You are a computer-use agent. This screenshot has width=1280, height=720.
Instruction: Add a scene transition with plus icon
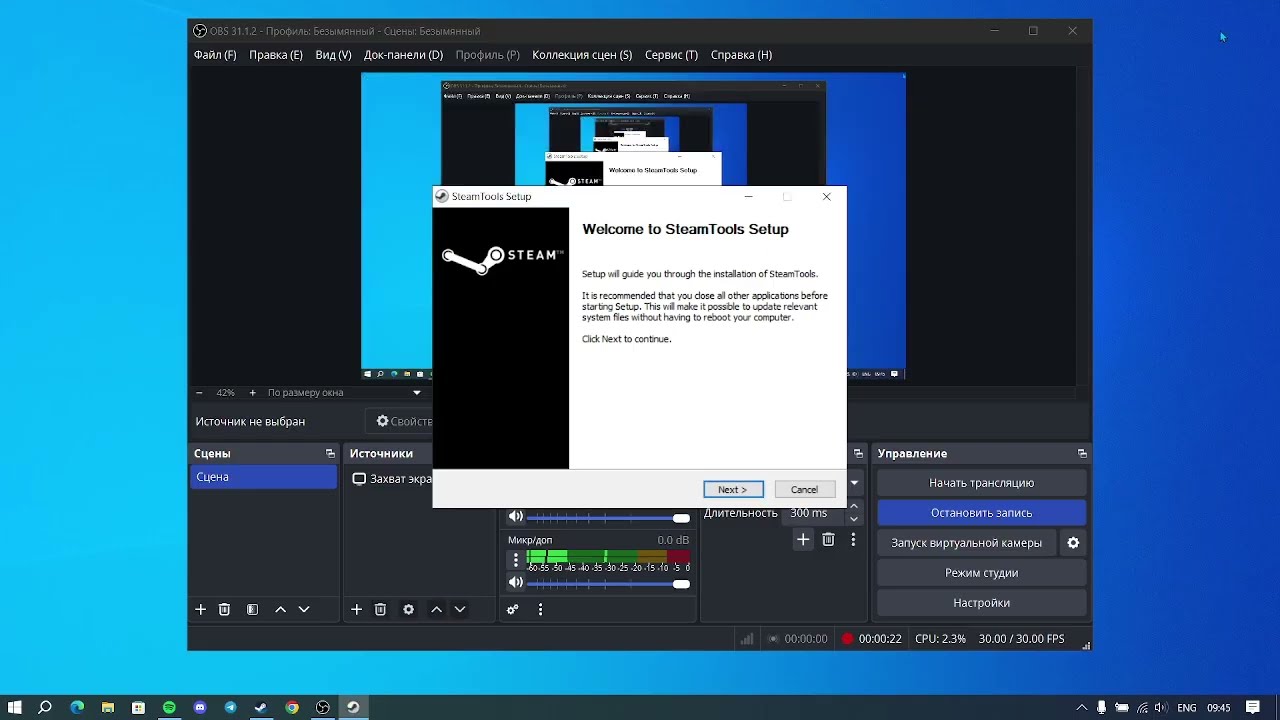803,539
